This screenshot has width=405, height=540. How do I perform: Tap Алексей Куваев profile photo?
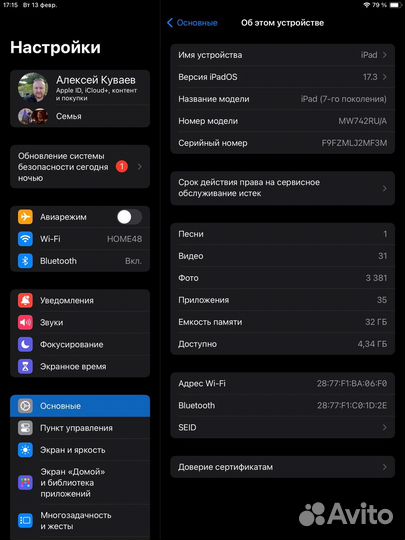pos(33,87)
